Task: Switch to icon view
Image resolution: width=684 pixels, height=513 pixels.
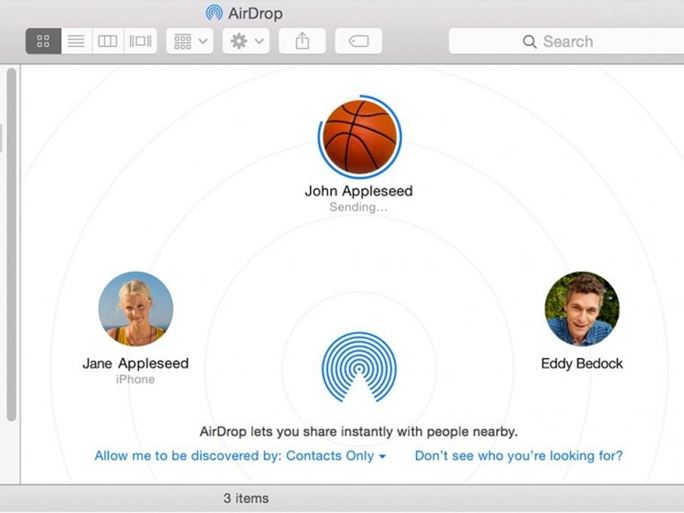Action: click(43, 41)
